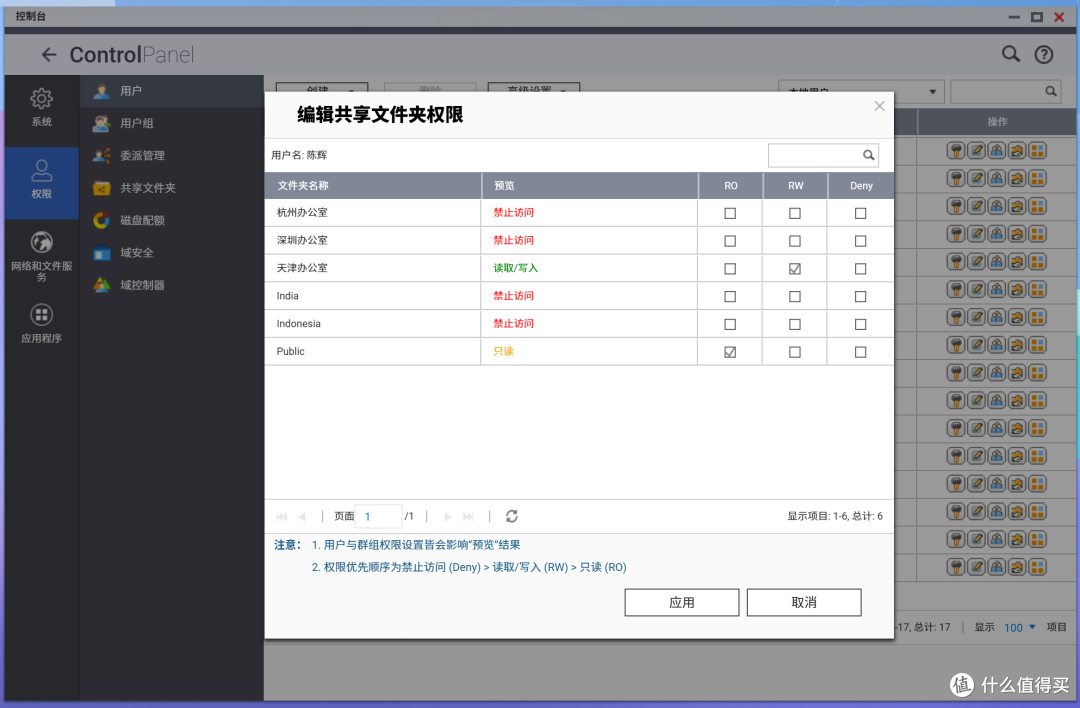The image size is (1080, 708).
Task: Jump to last page in dialog pager
Action: [x=468, y=517]
